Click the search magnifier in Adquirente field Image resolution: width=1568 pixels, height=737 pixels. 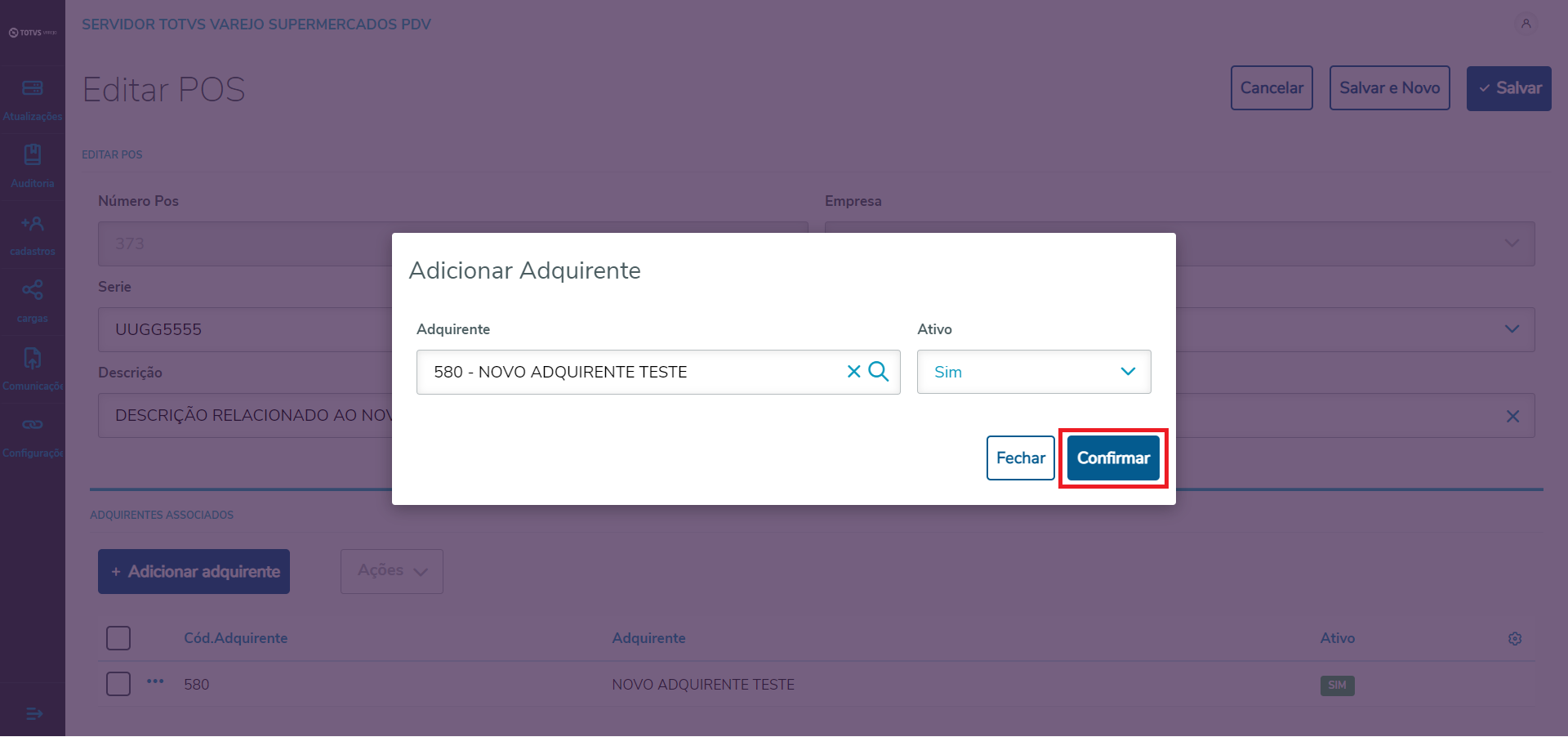(x=879, y=372)
